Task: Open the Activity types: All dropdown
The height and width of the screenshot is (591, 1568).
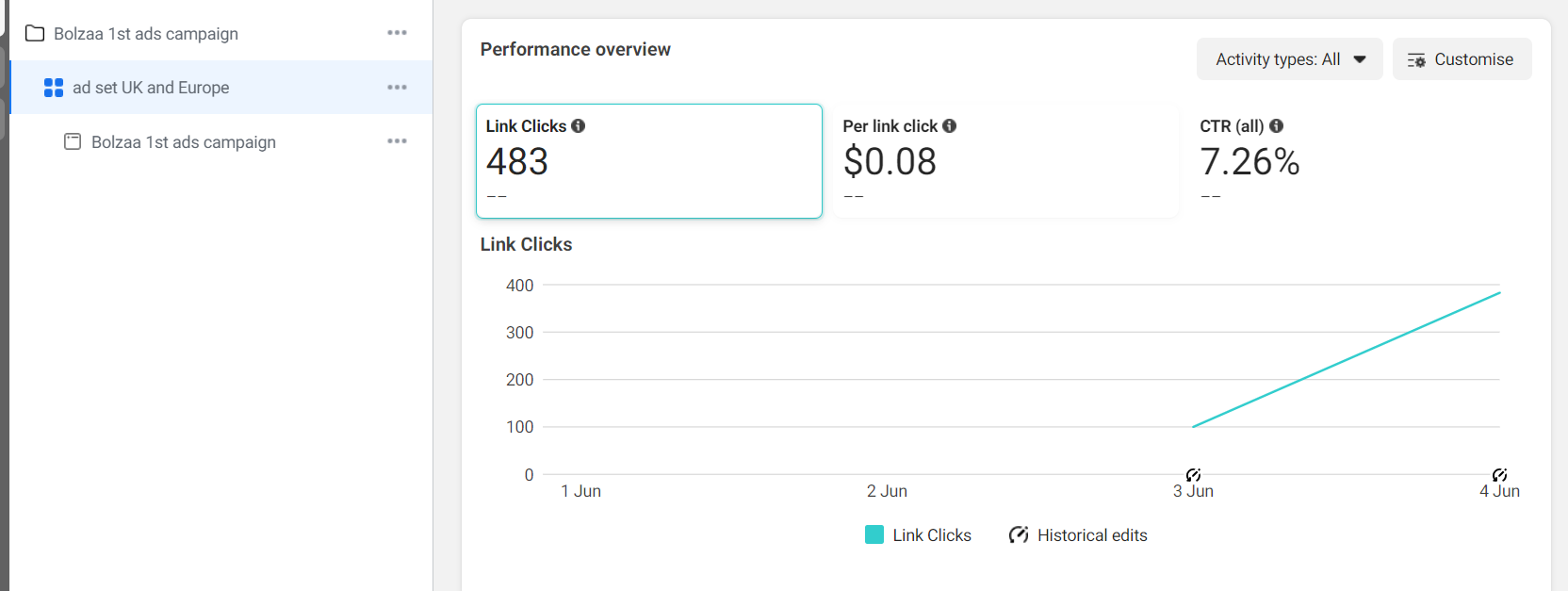Action: point(1289,59)
